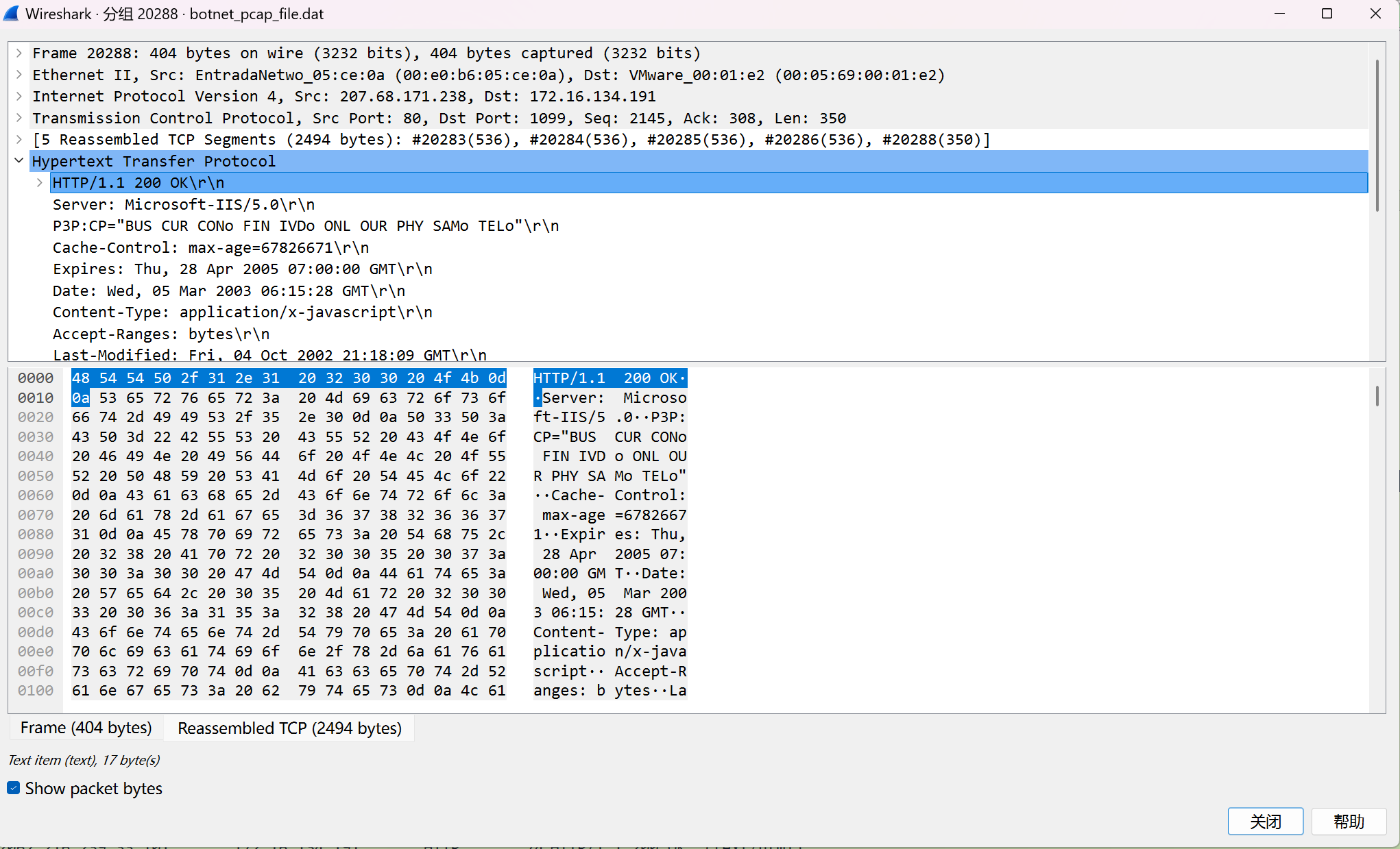
Task: Expand the Frame 20288 tree row
Action: [19, 53]
